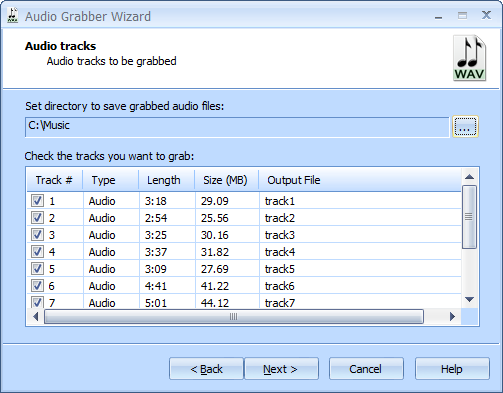Screen dimensions: 503x393
Task: Click the horizontal scrollbar right arrow
Action: coord(452,316)
